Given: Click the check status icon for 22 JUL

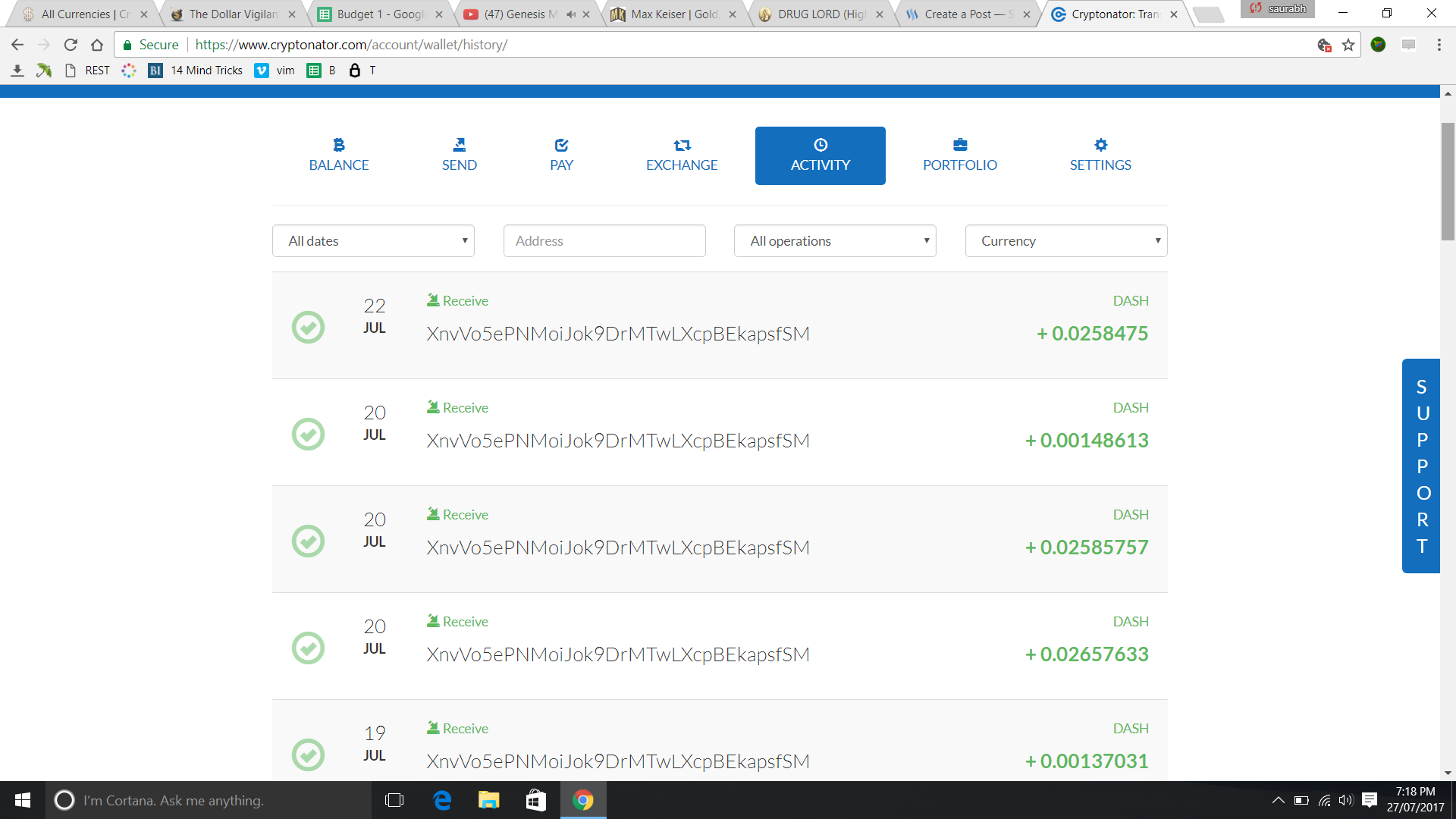Looking at the screenshot, I should (308, 327).
